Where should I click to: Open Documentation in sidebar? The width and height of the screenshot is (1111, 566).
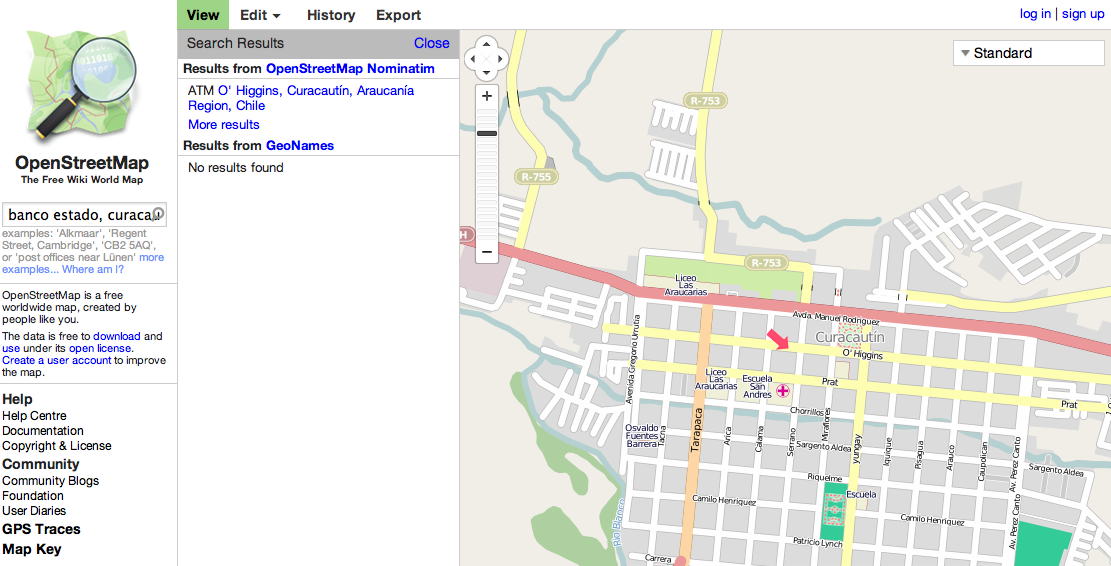tap(43, 431)
